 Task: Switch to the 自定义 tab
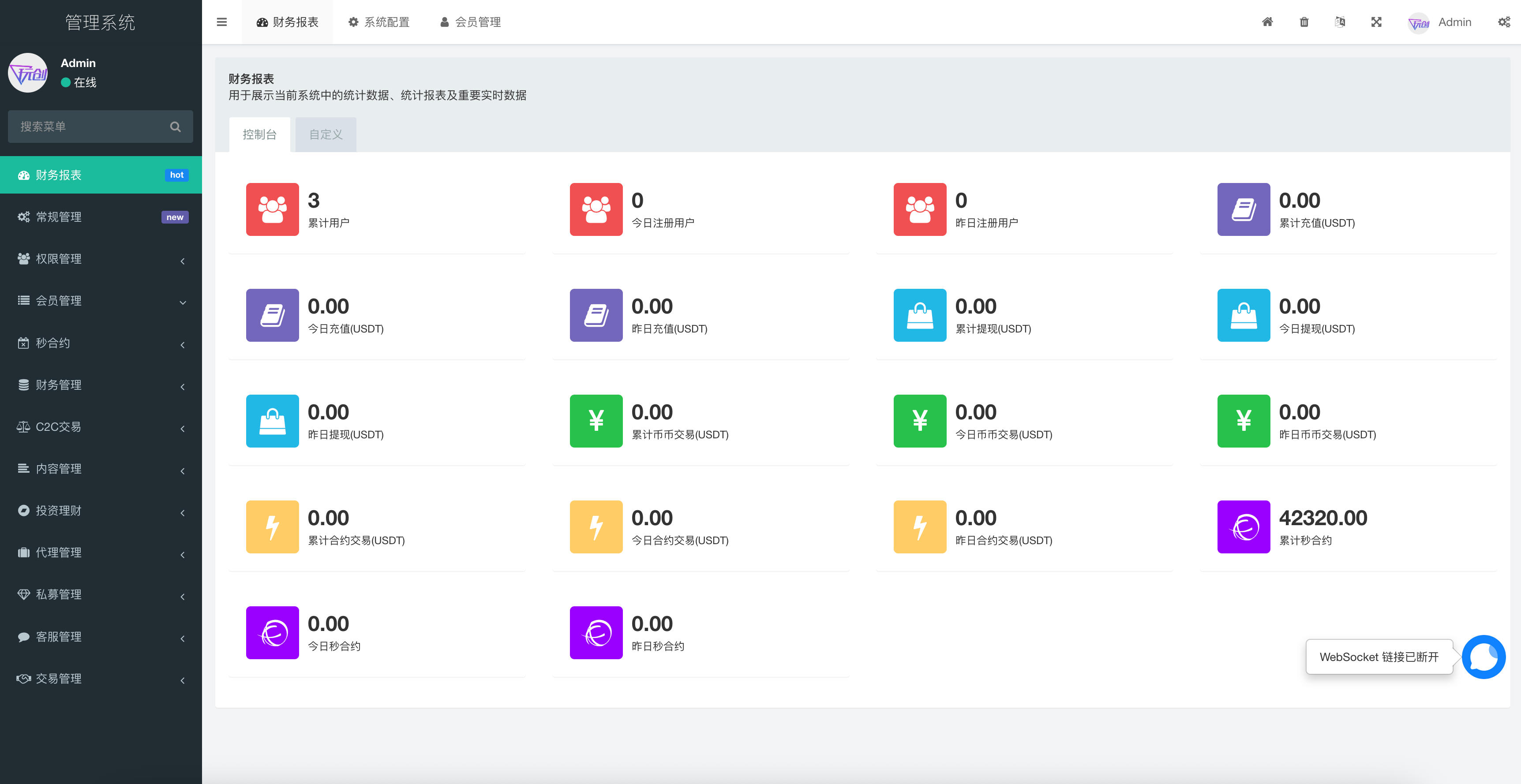pos(326,134)
